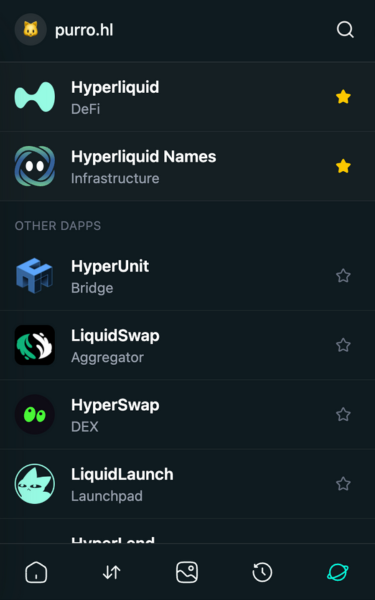The height and width of the screenshot is (600, 375).
Task: Favorite LiquidSwap with its star
Action: coord(343,345)
